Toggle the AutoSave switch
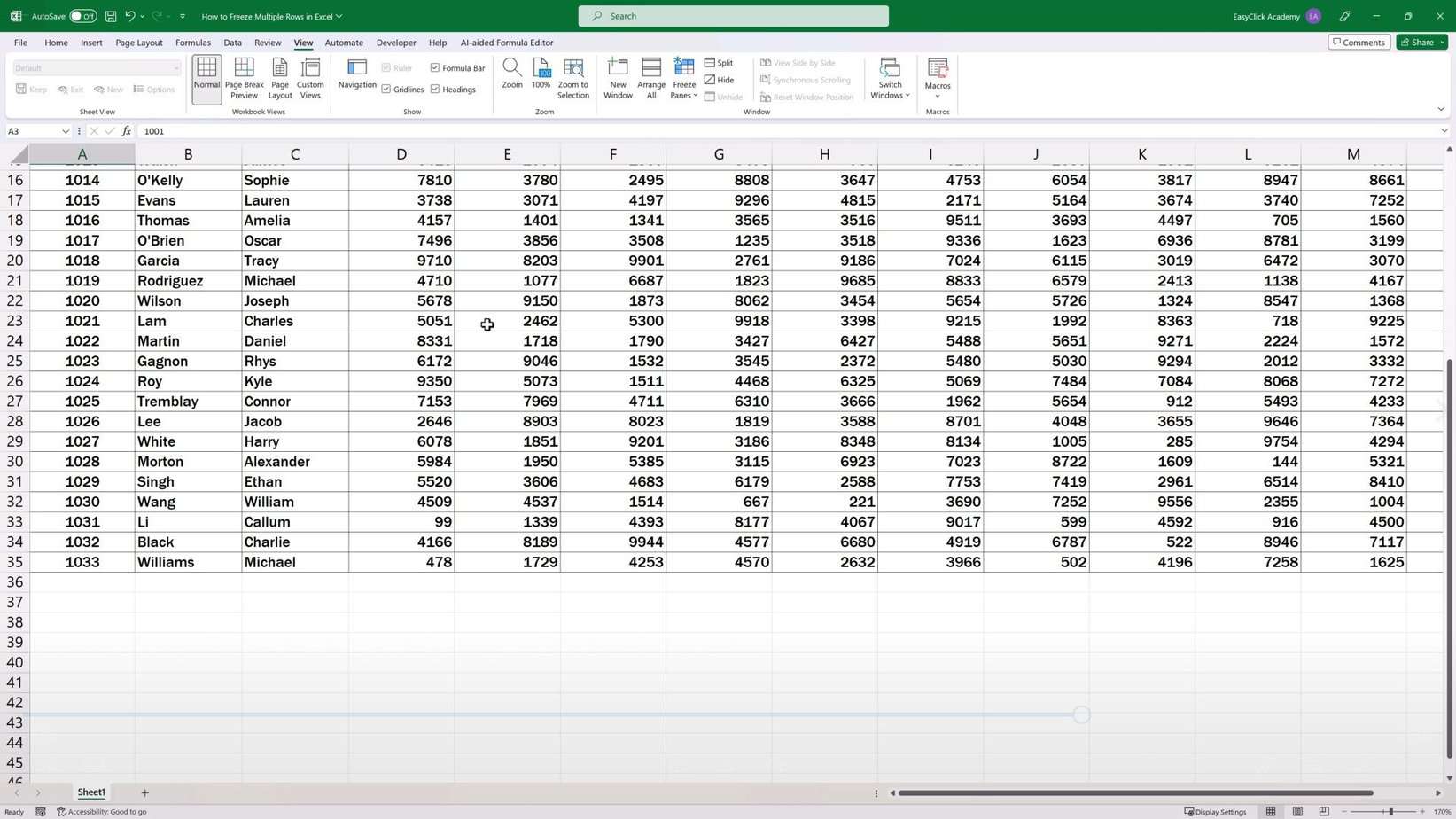This screenshot has width=1456, height=819. click(82, 16)
